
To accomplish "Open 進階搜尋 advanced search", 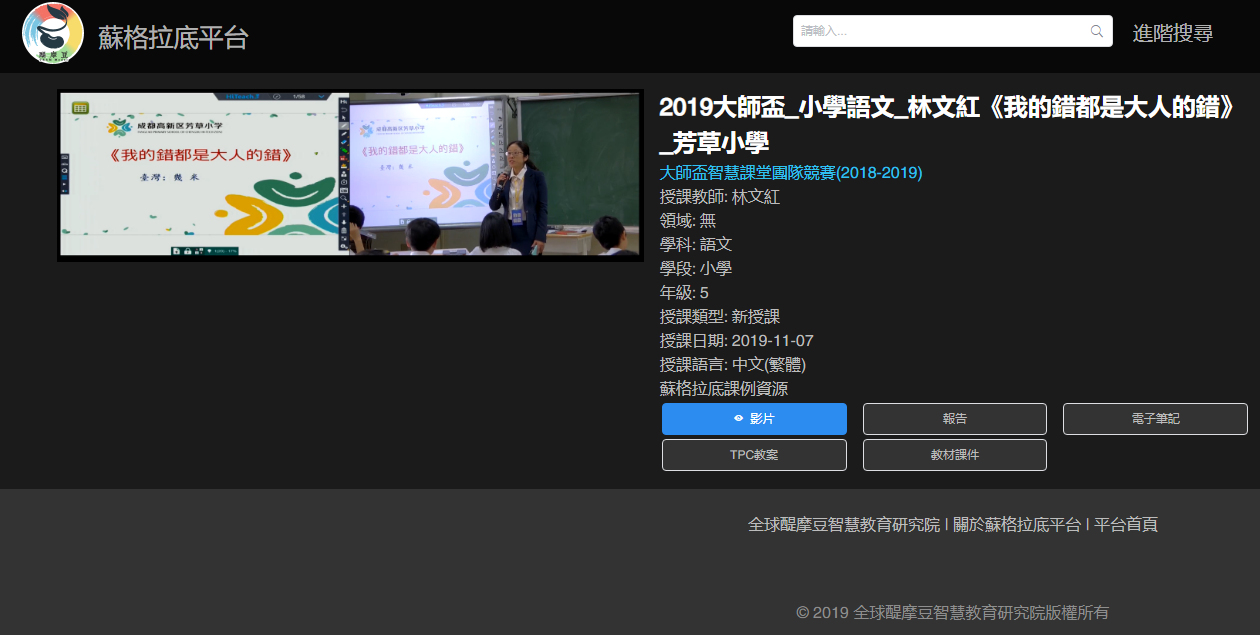I will click(1172, 33).
